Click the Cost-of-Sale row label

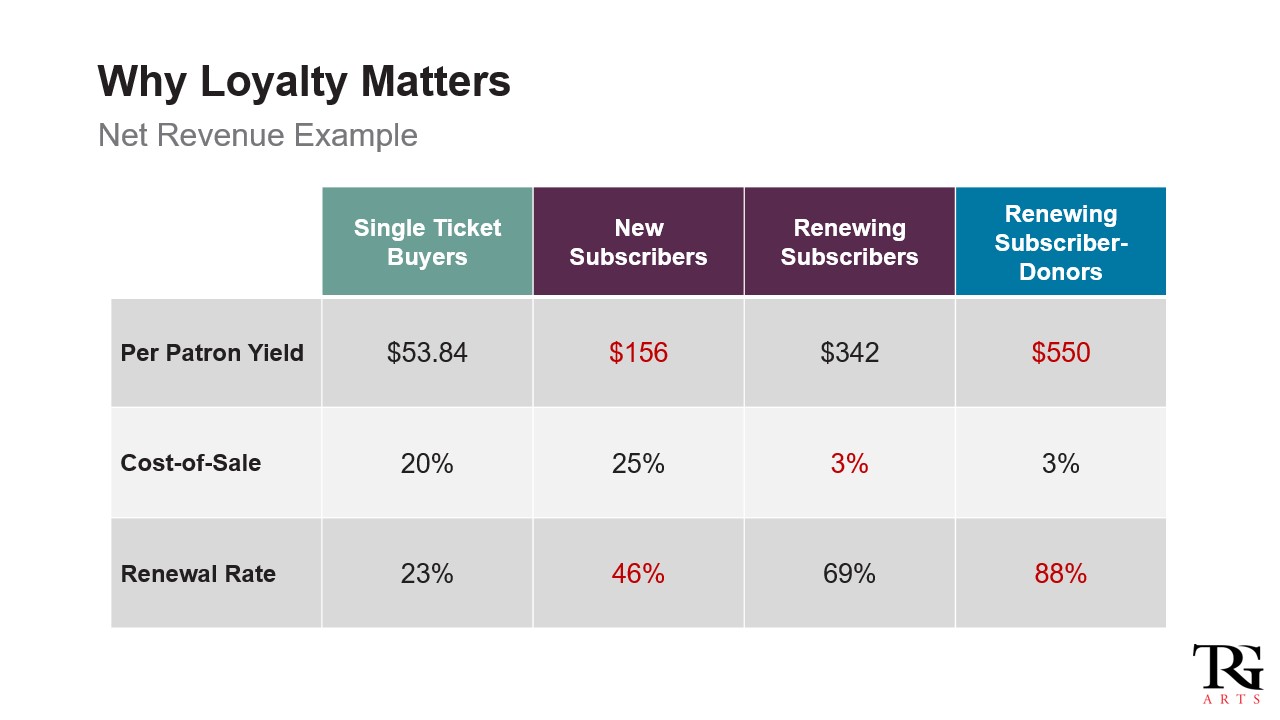[191, 463]
